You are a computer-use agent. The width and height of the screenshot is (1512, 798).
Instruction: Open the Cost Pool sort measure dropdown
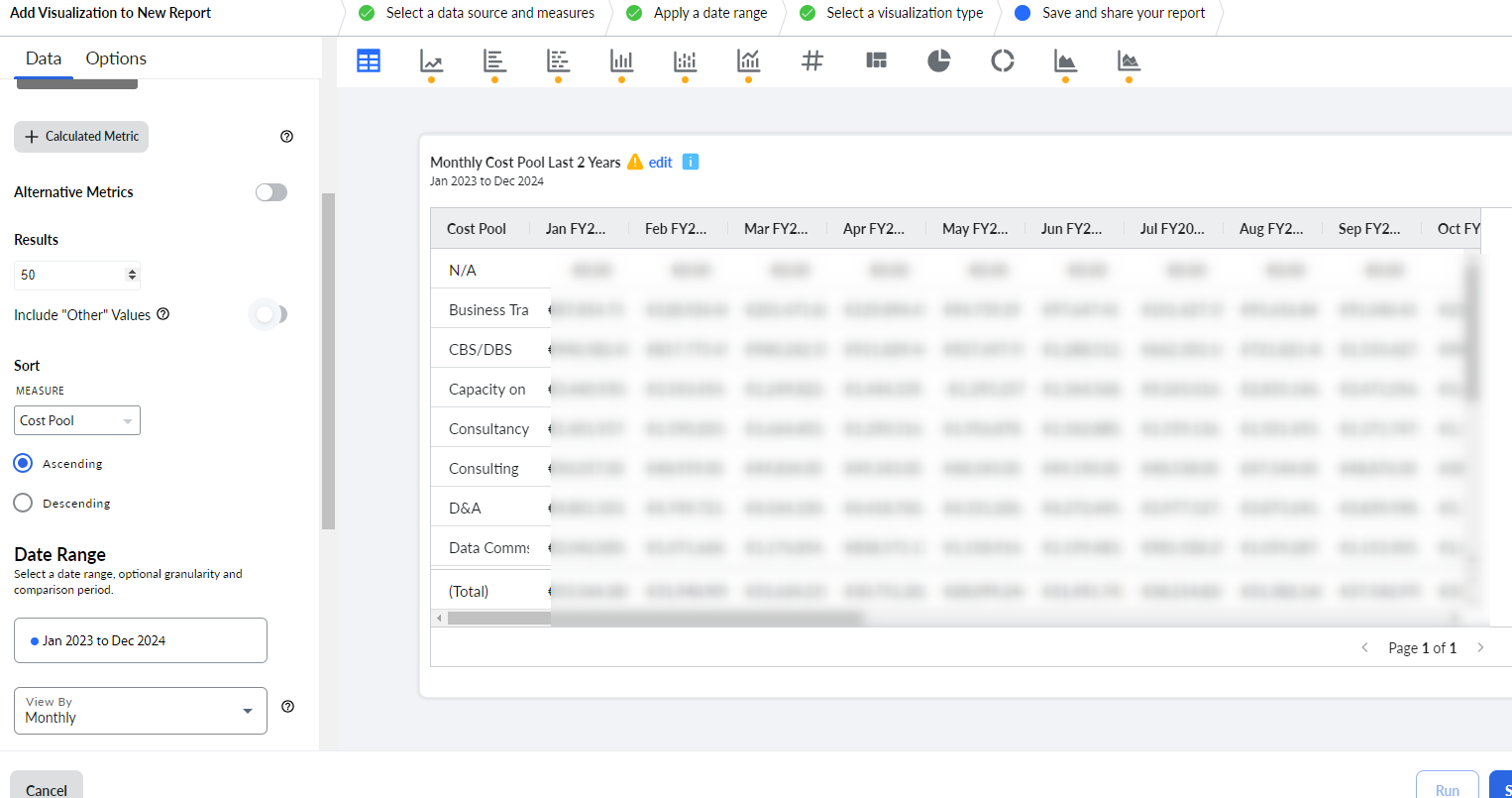pyautogui.click(x=77, y=420)
